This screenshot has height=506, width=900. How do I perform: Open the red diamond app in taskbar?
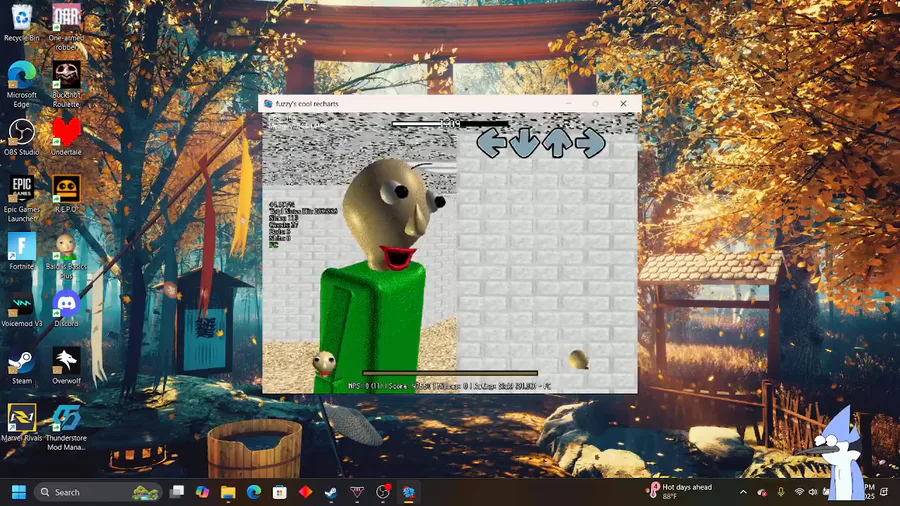(305, 492)
